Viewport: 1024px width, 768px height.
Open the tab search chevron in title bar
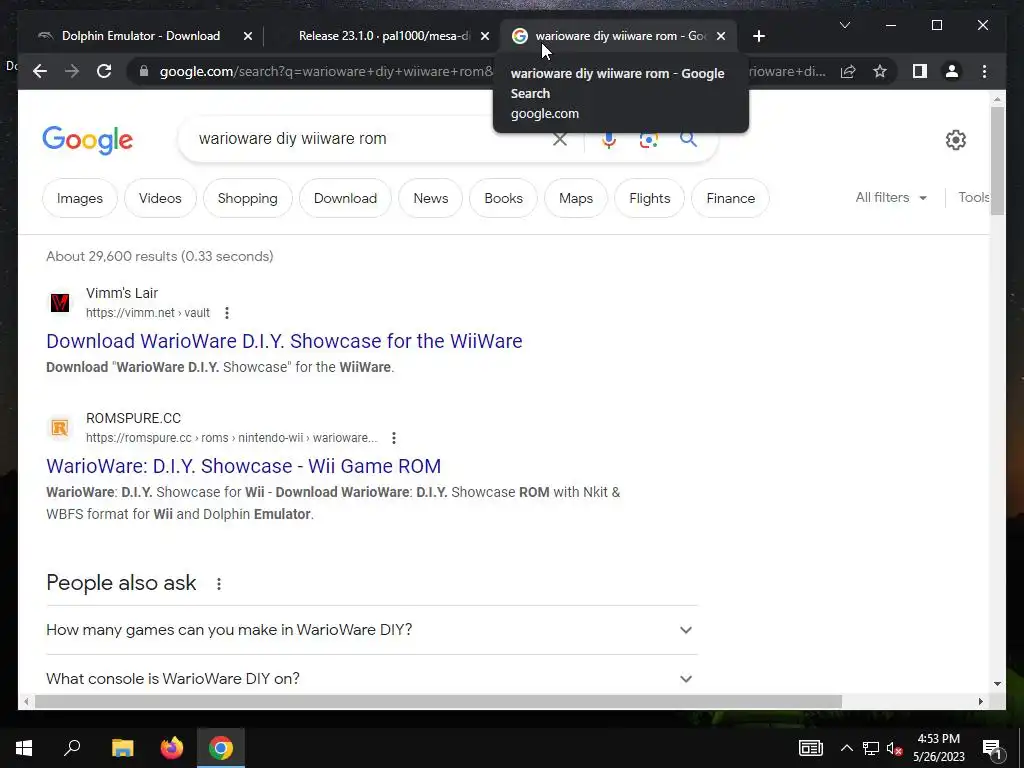tap(844, 25)
